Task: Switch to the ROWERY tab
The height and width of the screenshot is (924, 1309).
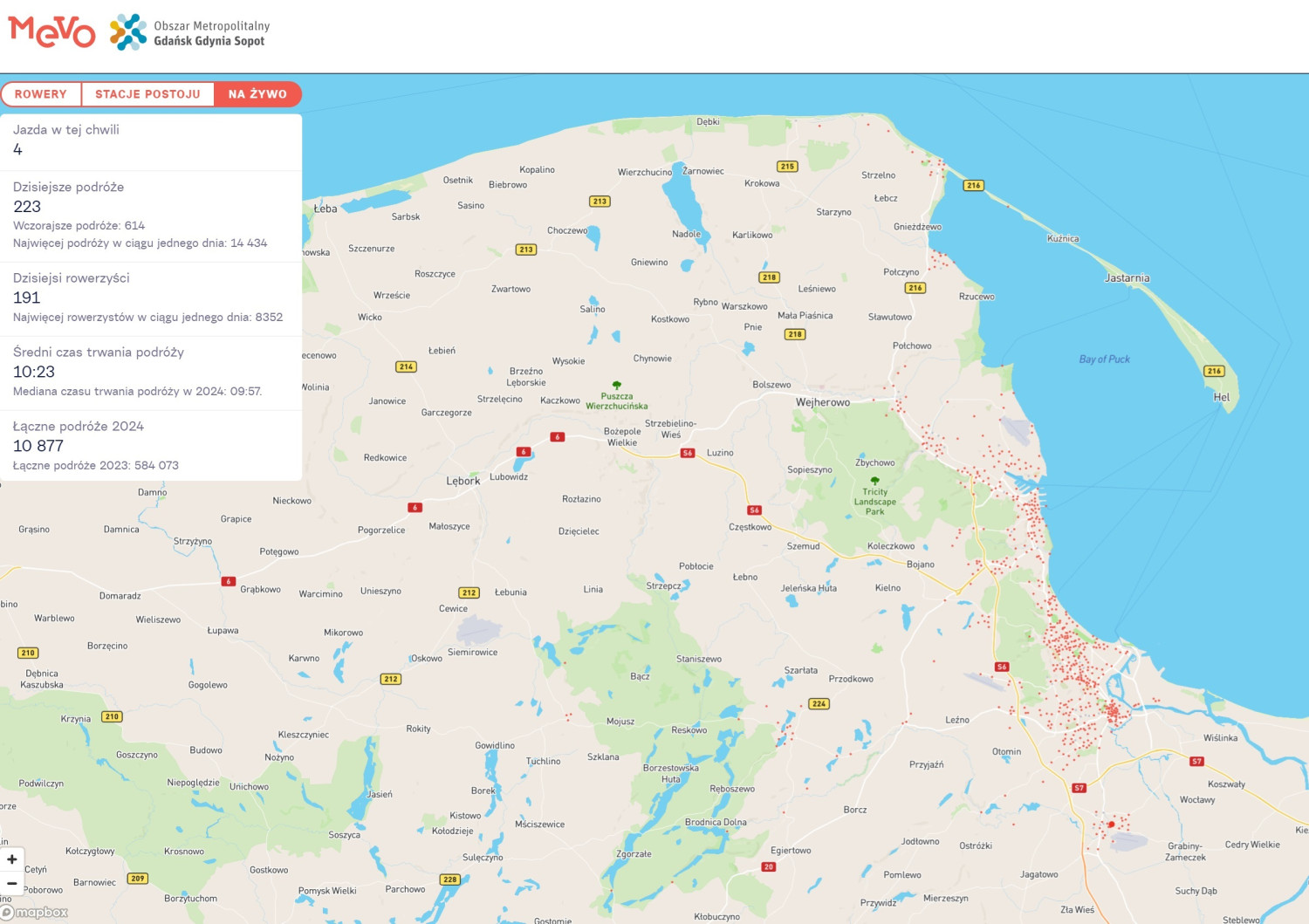Action: click(x=41, y=94)
